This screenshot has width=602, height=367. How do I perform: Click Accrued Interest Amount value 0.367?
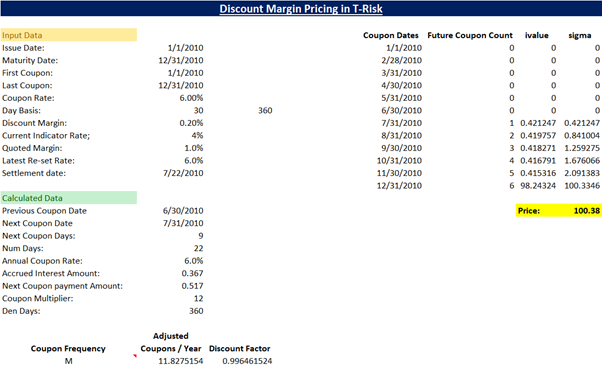[x=192, y=273]
